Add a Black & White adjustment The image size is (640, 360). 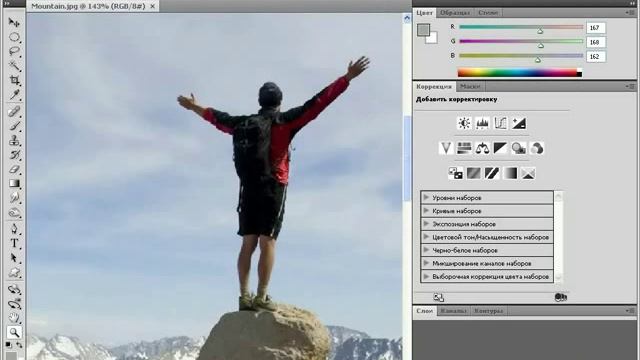pyautogui.click(x=500, y=148)
